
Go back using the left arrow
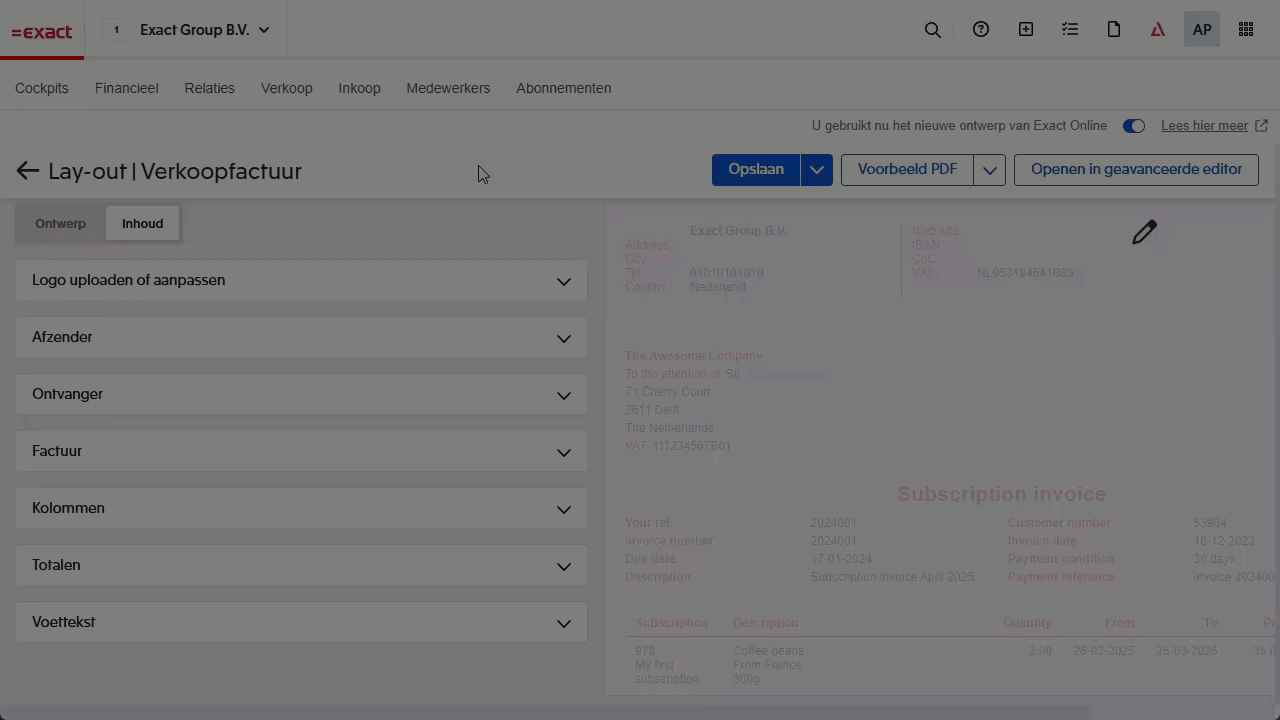[x=27, y=171]
